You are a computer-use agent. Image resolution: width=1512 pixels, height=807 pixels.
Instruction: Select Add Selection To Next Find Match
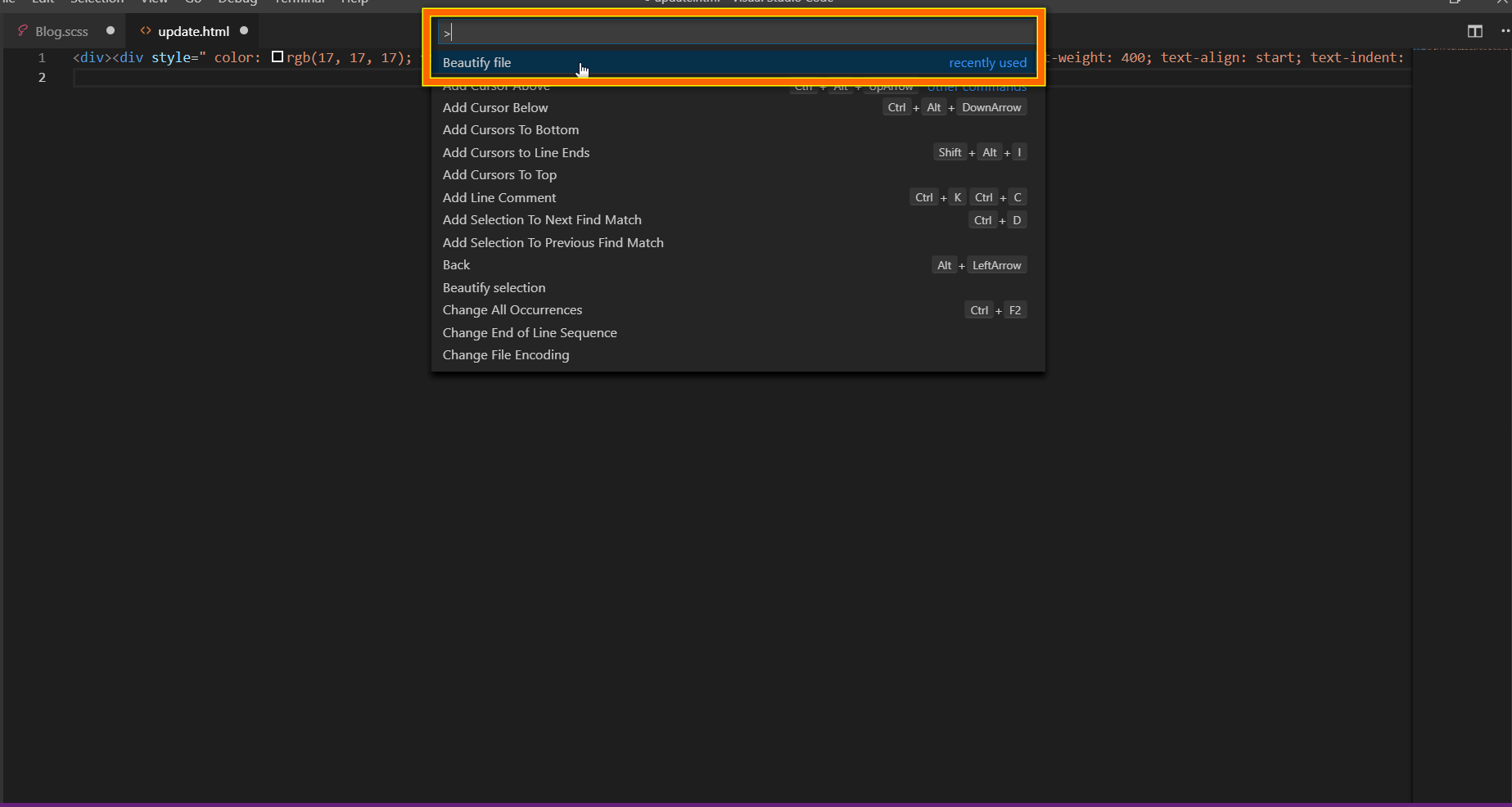(x=738, y=220)
